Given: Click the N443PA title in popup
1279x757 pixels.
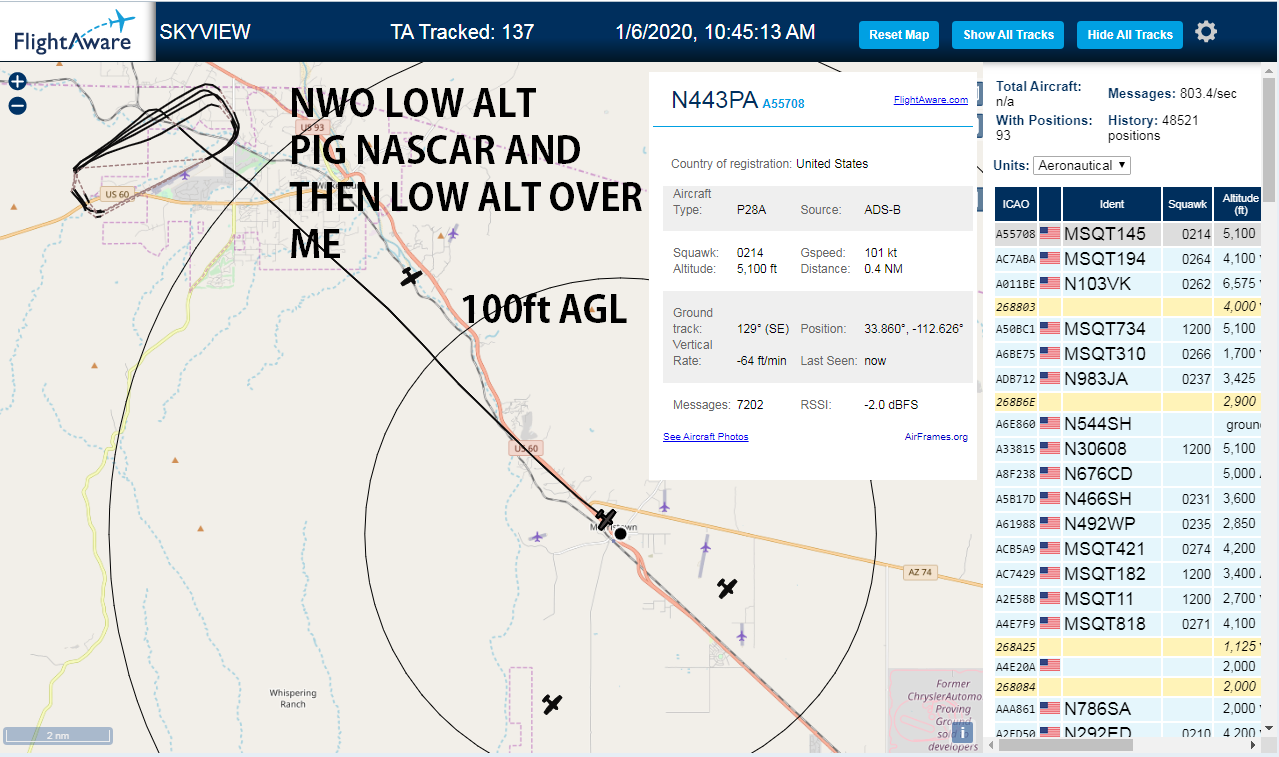Looking at the screenshot, I should 714,100.
